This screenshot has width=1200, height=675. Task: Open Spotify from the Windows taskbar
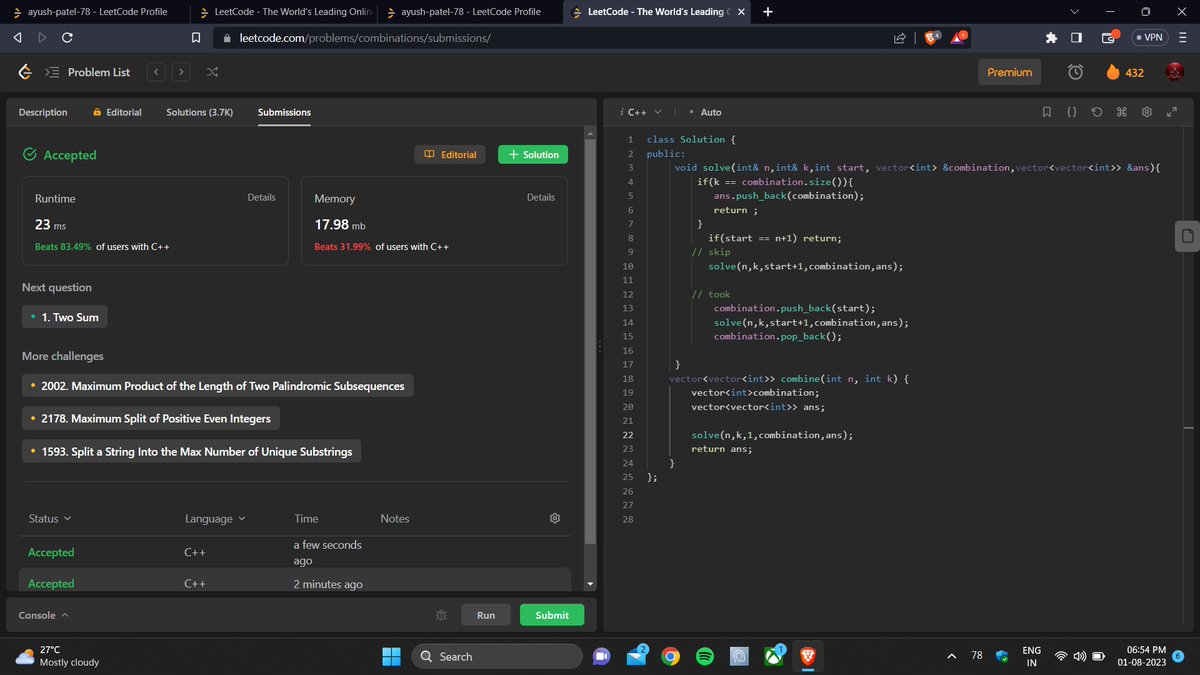tap(704, 656)
